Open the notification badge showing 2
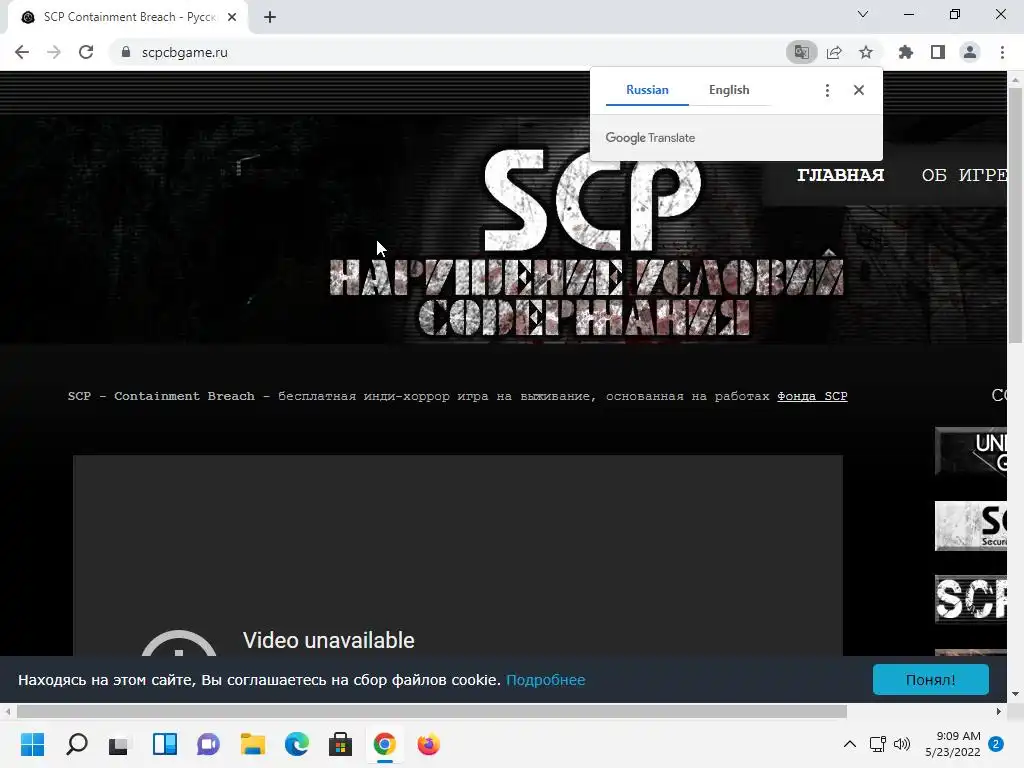Screen dimensions: 1024x768 996,744
